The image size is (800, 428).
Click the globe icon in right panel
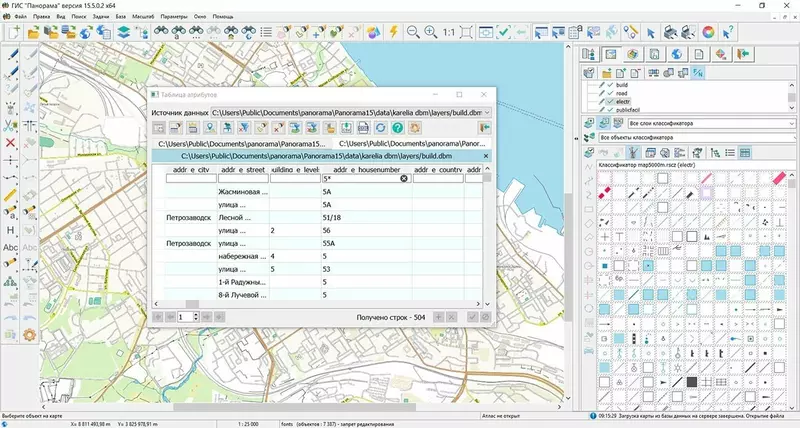point(675,54)
